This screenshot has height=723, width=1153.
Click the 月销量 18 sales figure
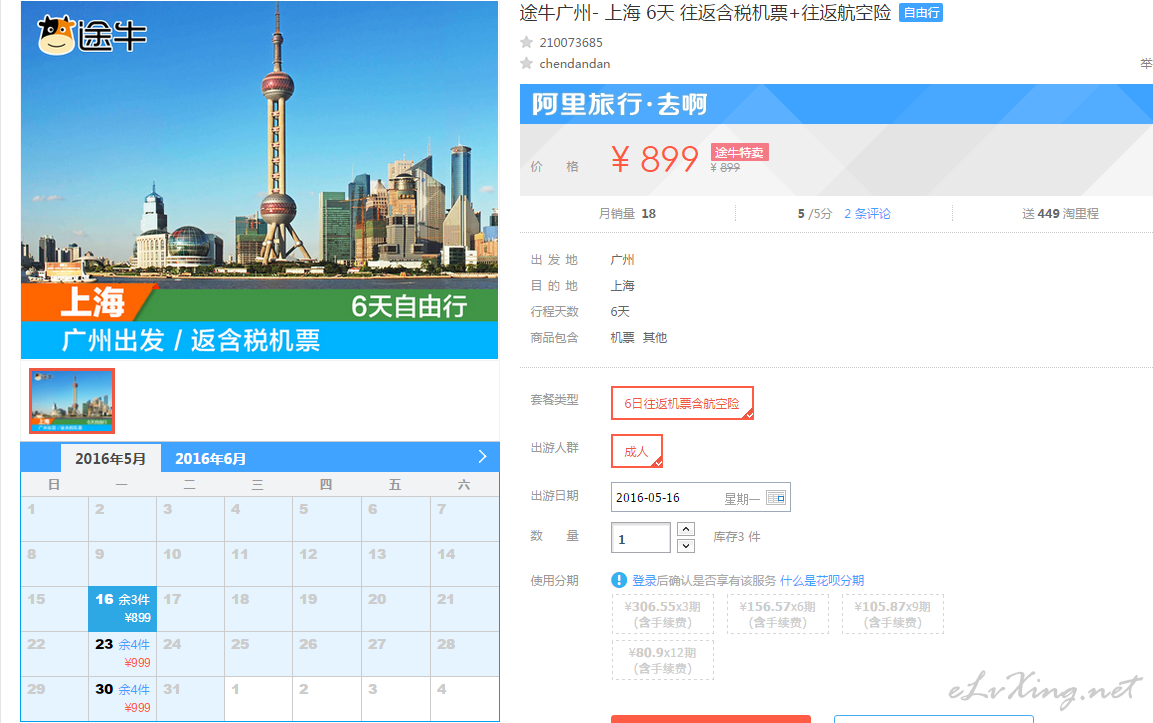(x=627, y=213)
